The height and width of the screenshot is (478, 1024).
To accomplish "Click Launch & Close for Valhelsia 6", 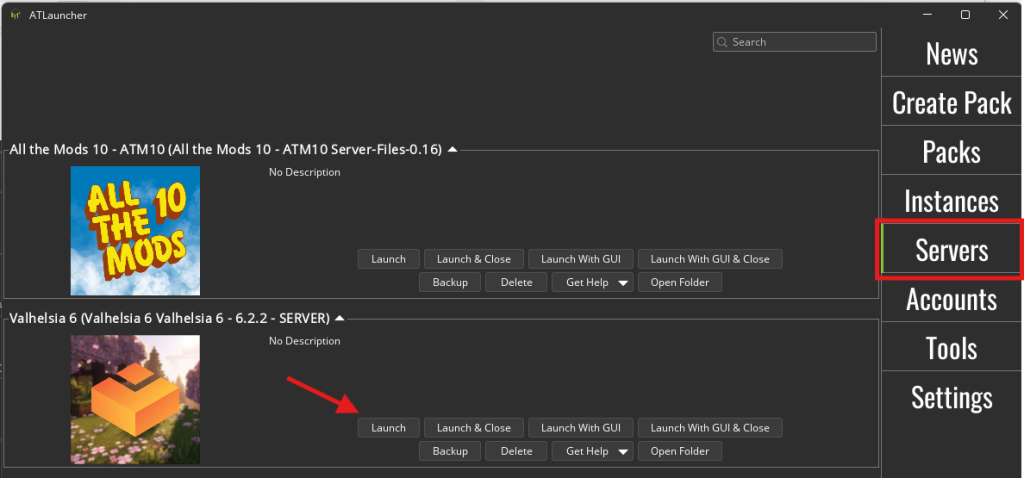I will click(473, 428).
